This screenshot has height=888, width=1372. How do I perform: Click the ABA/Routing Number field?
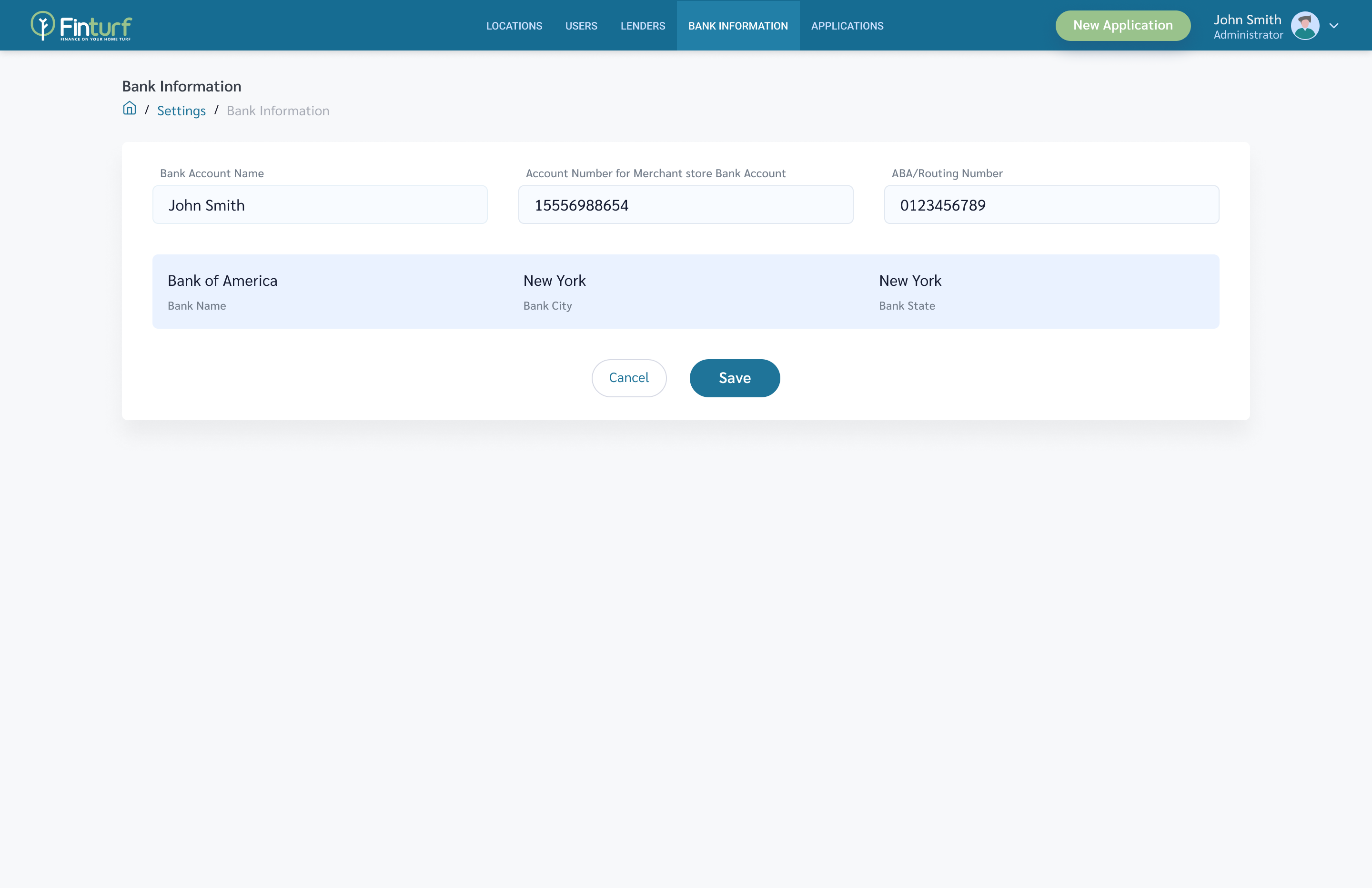coord(1051,205)
